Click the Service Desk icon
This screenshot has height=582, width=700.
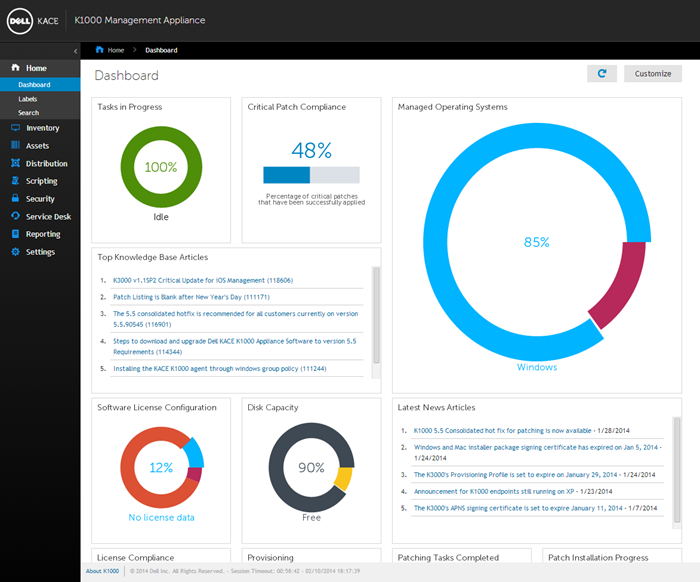click(x=16, y=216)
